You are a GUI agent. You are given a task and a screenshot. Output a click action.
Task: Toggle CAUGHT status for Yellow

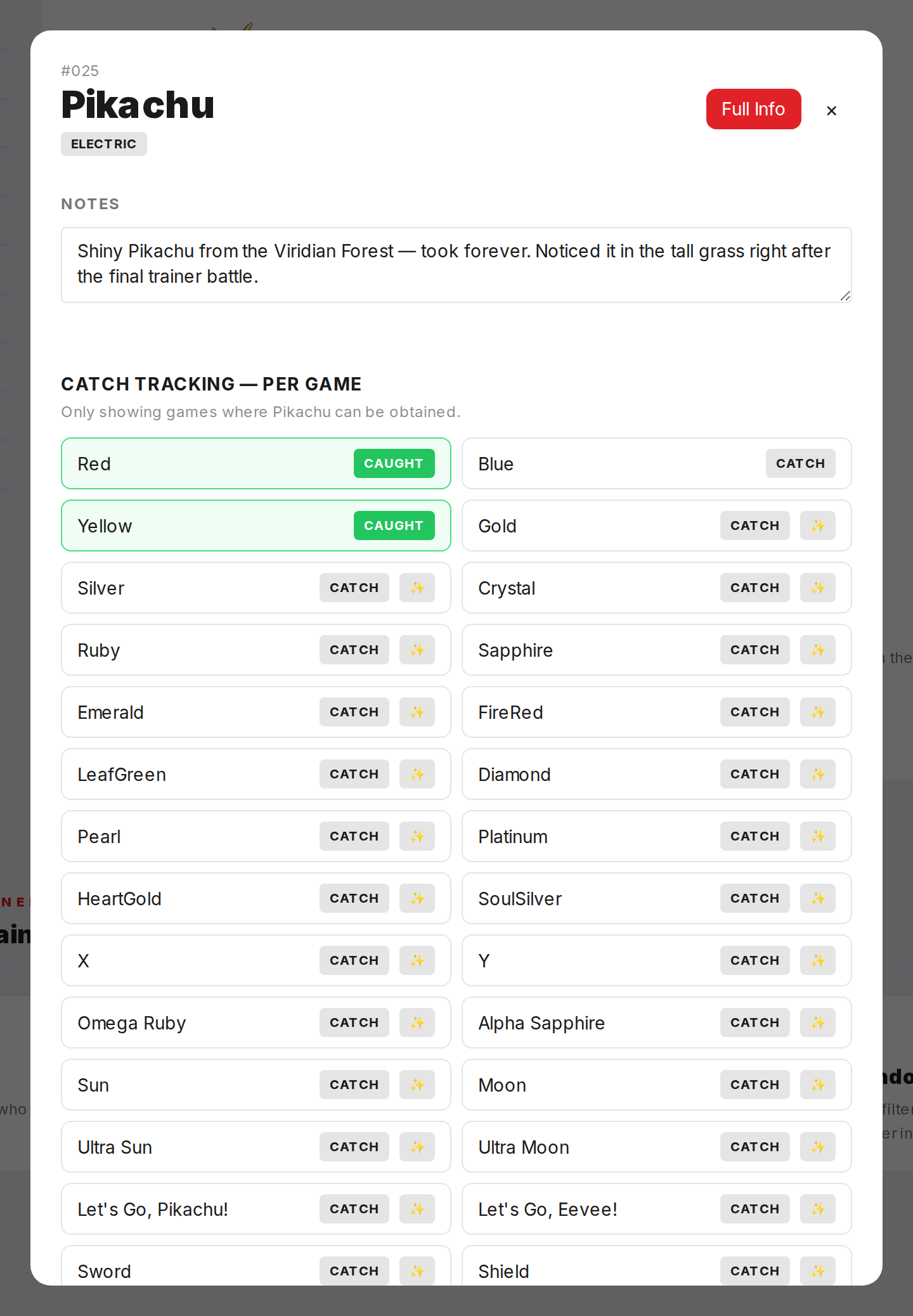coord(394,526)
